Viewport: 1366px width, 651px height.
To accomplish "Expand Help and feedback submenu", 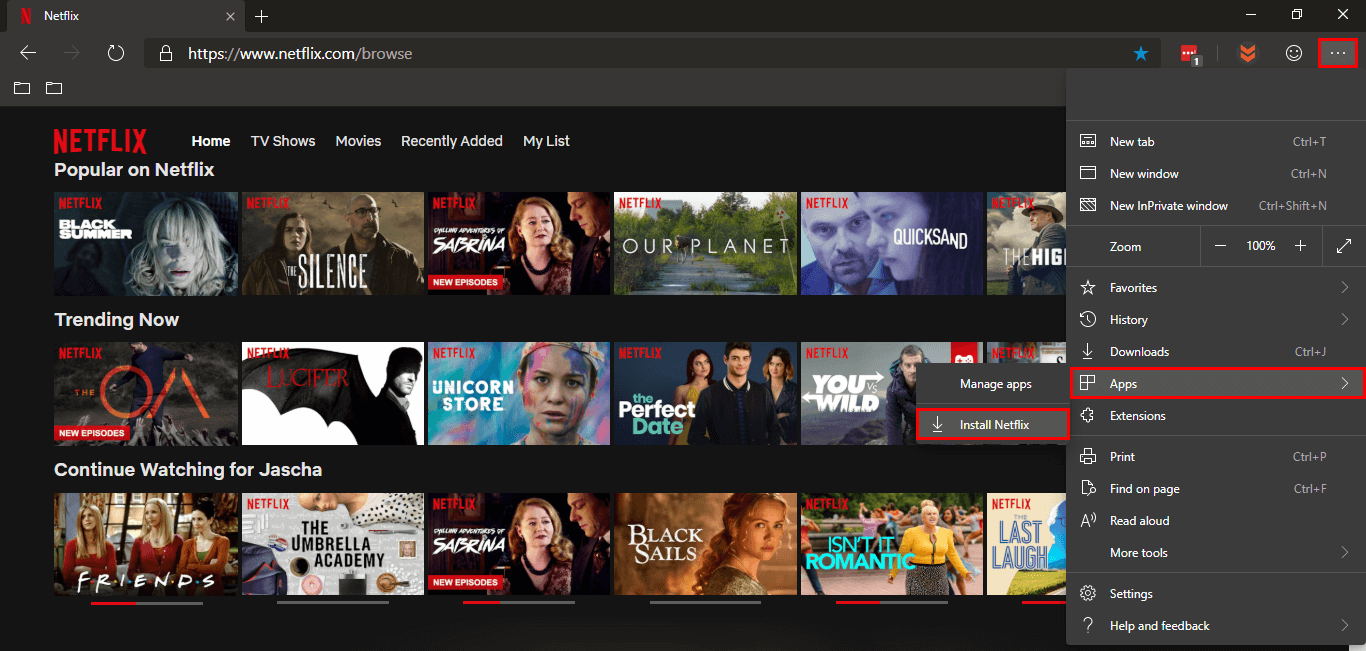I will 1216,626.
